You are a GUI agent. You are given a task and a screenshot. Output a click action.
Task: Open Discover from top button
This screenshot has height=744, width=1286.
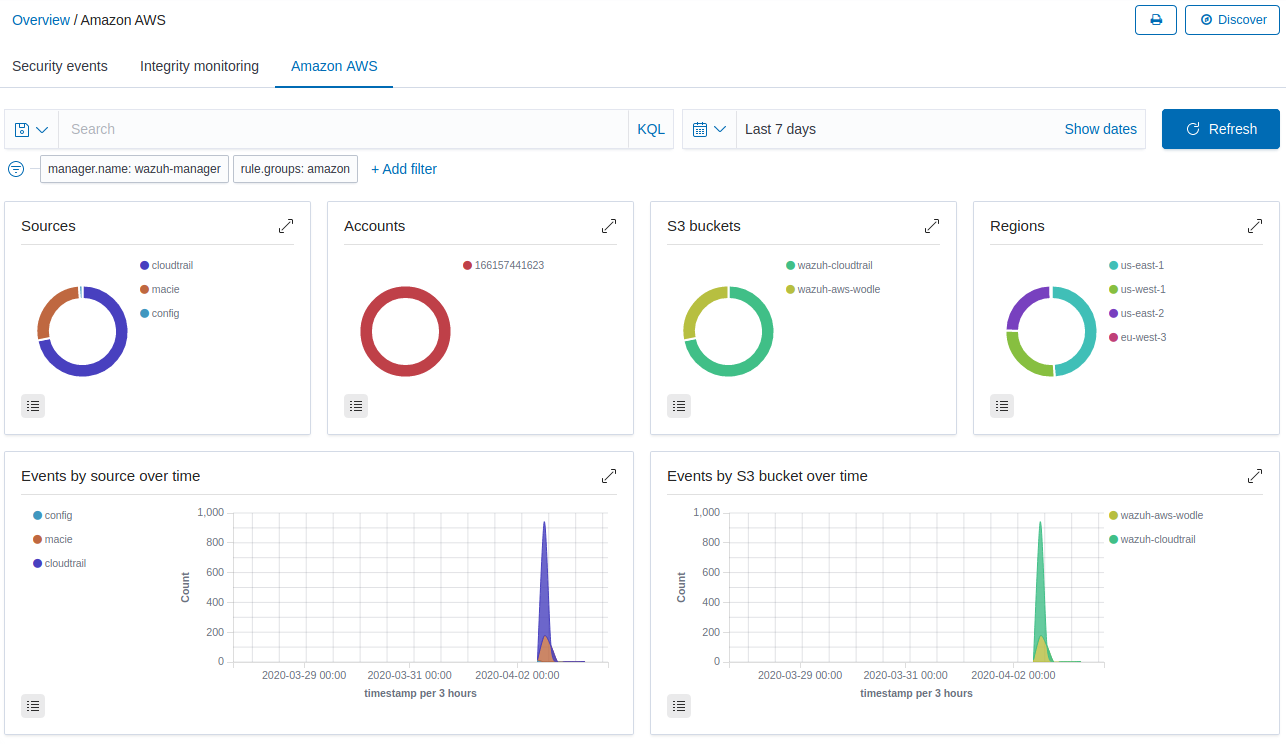(x=1232, y=20)
